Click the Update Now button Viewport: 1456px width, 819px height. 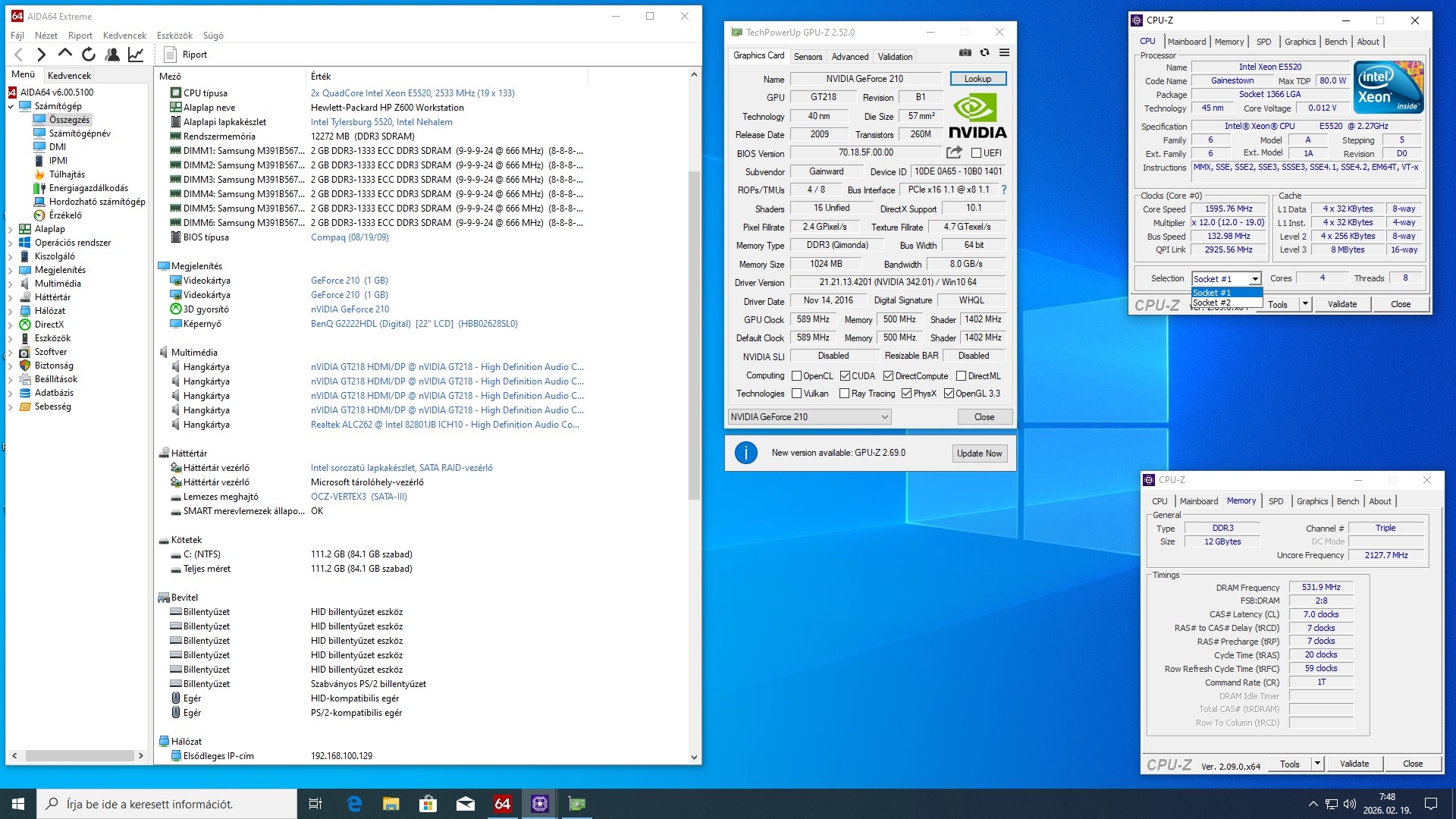(979, 453)
